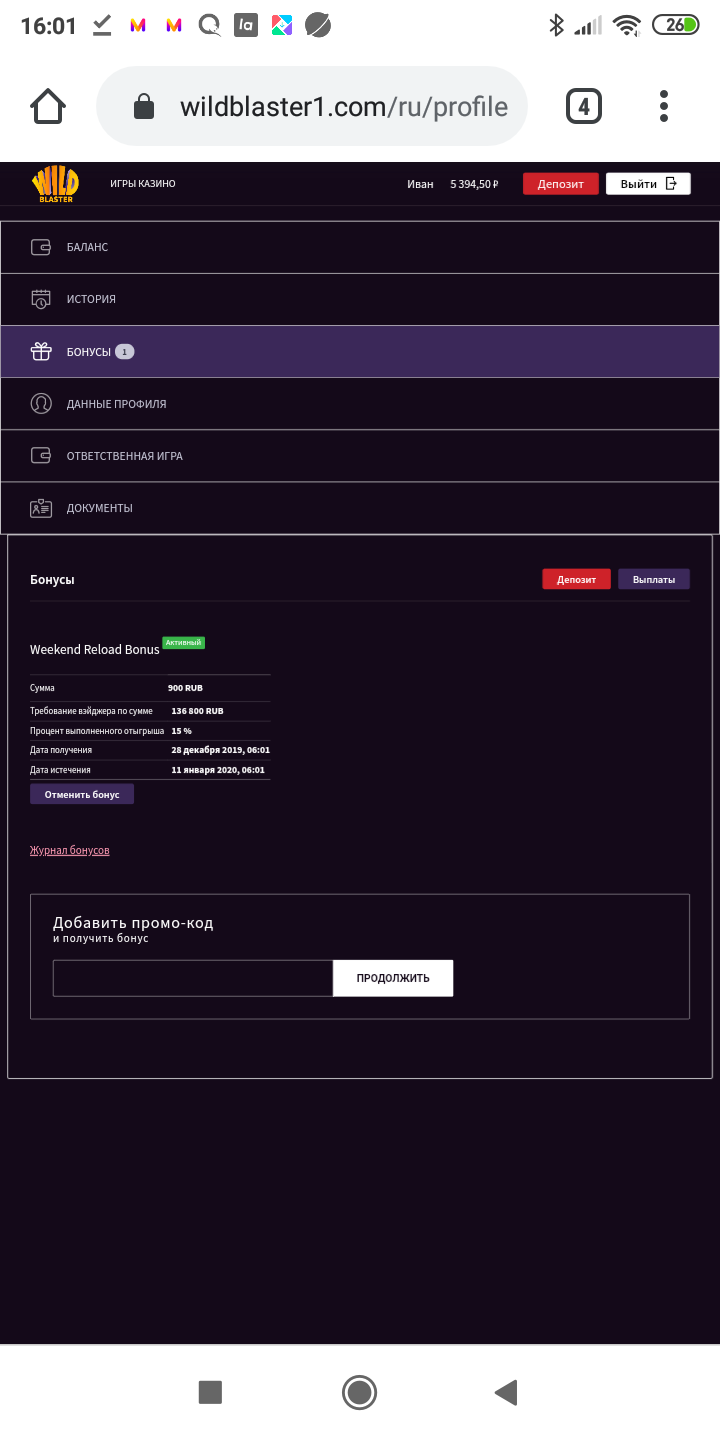Viewport: 720px width, 1440px height.
Task: Open the История menu section
Action: pos(91,299)
